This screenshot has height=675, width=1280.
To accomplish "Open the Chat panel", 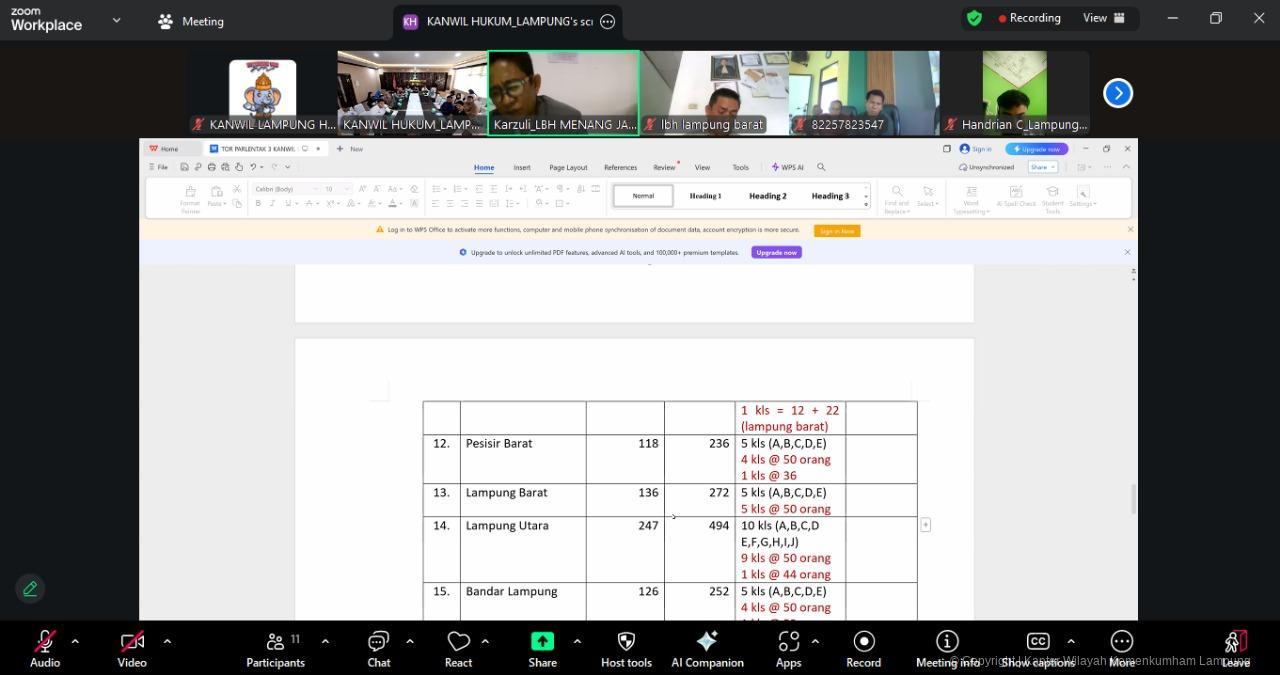I will 378,648.
